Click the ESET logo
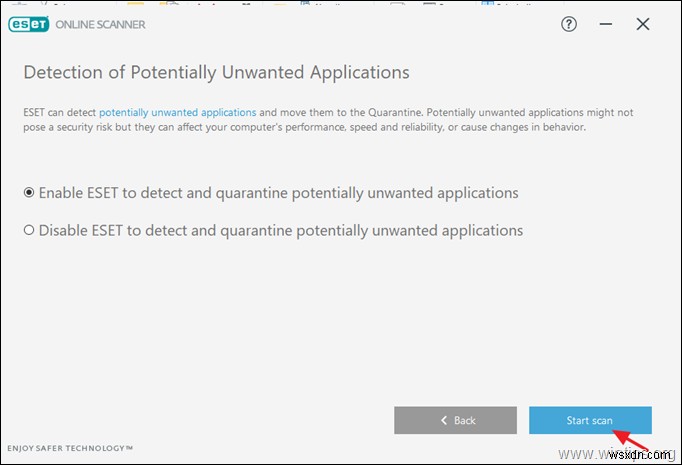The width and height of the screenshot is (682, 465). (x=29, y=24)
